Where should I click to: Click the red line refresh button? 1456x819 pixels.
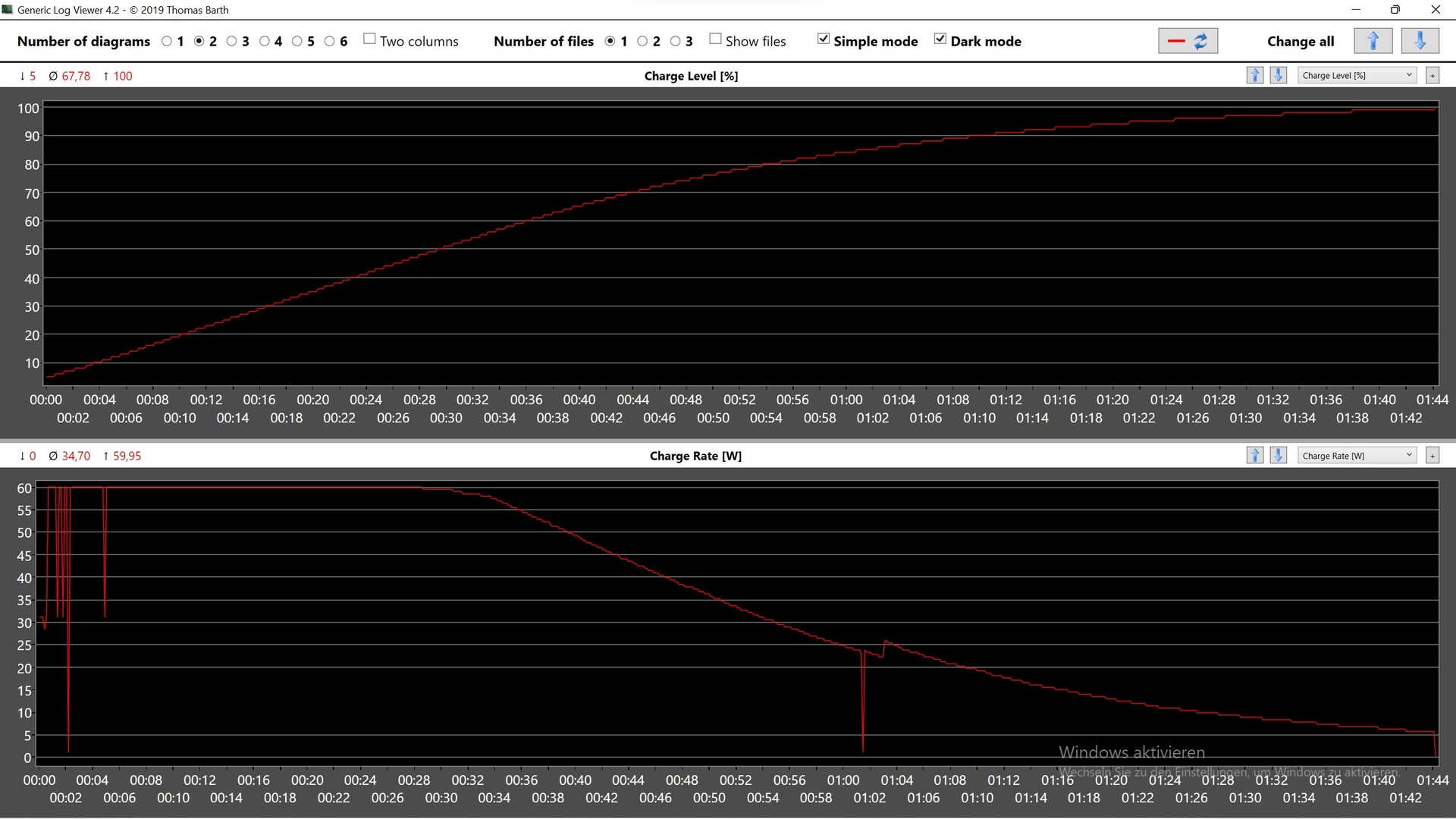pos(1188,41)
